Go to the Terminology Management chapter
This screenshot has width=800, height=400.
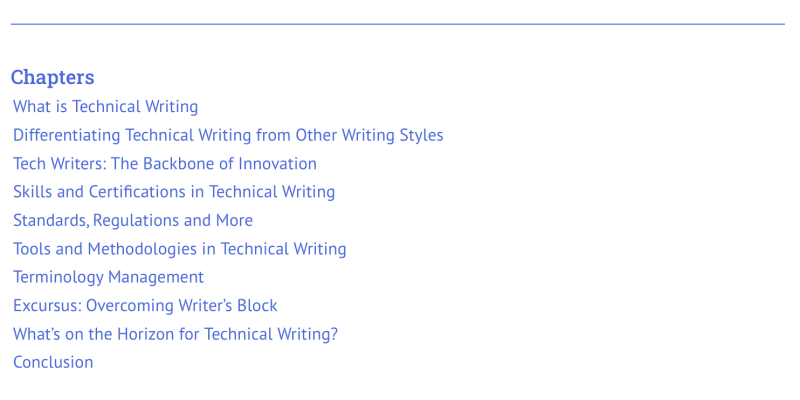click(x=108, y=277)
